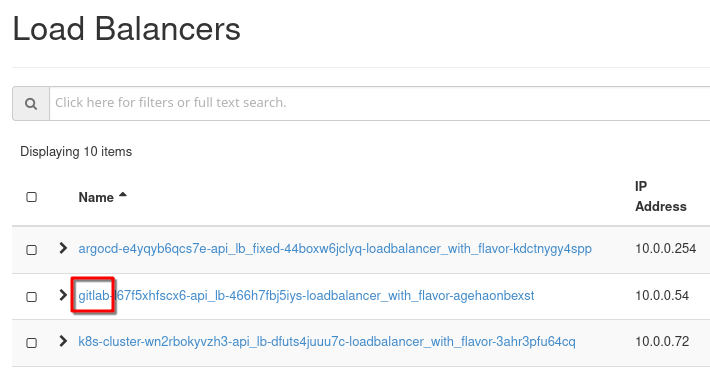Check the box for the argocd load balancer
Screen dimensions: 710x374
coord(31,250)
